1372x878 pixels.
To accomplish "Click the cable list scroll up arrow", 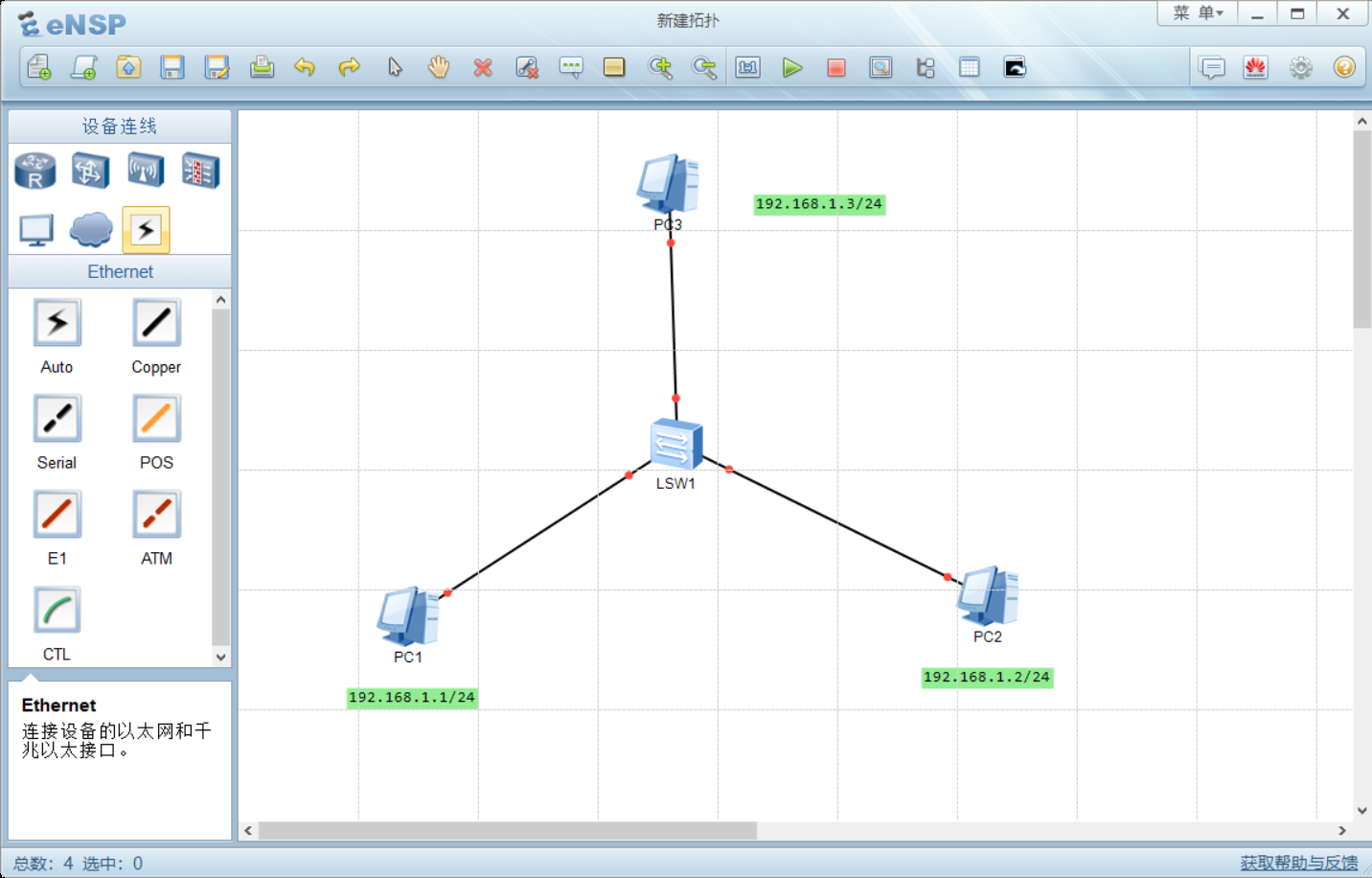I will [221, 300].
